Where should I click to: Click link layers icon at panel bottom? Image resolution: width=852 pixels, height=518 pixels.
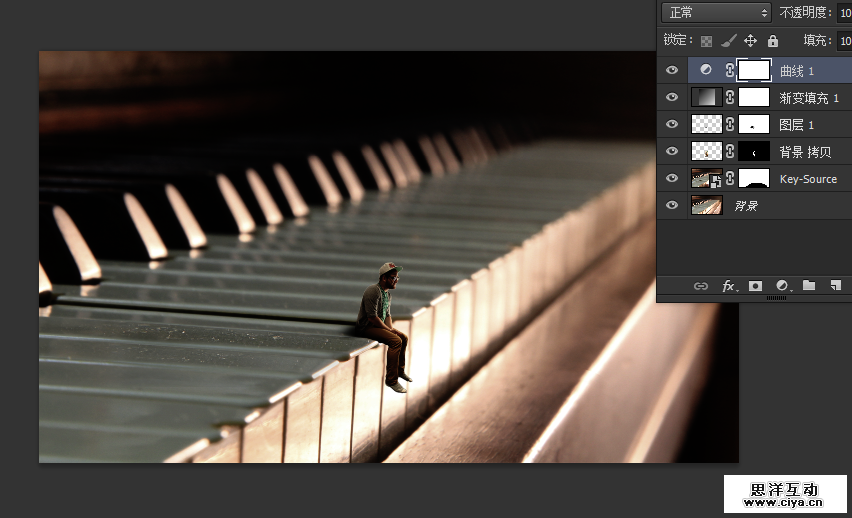tap(701, 286)
